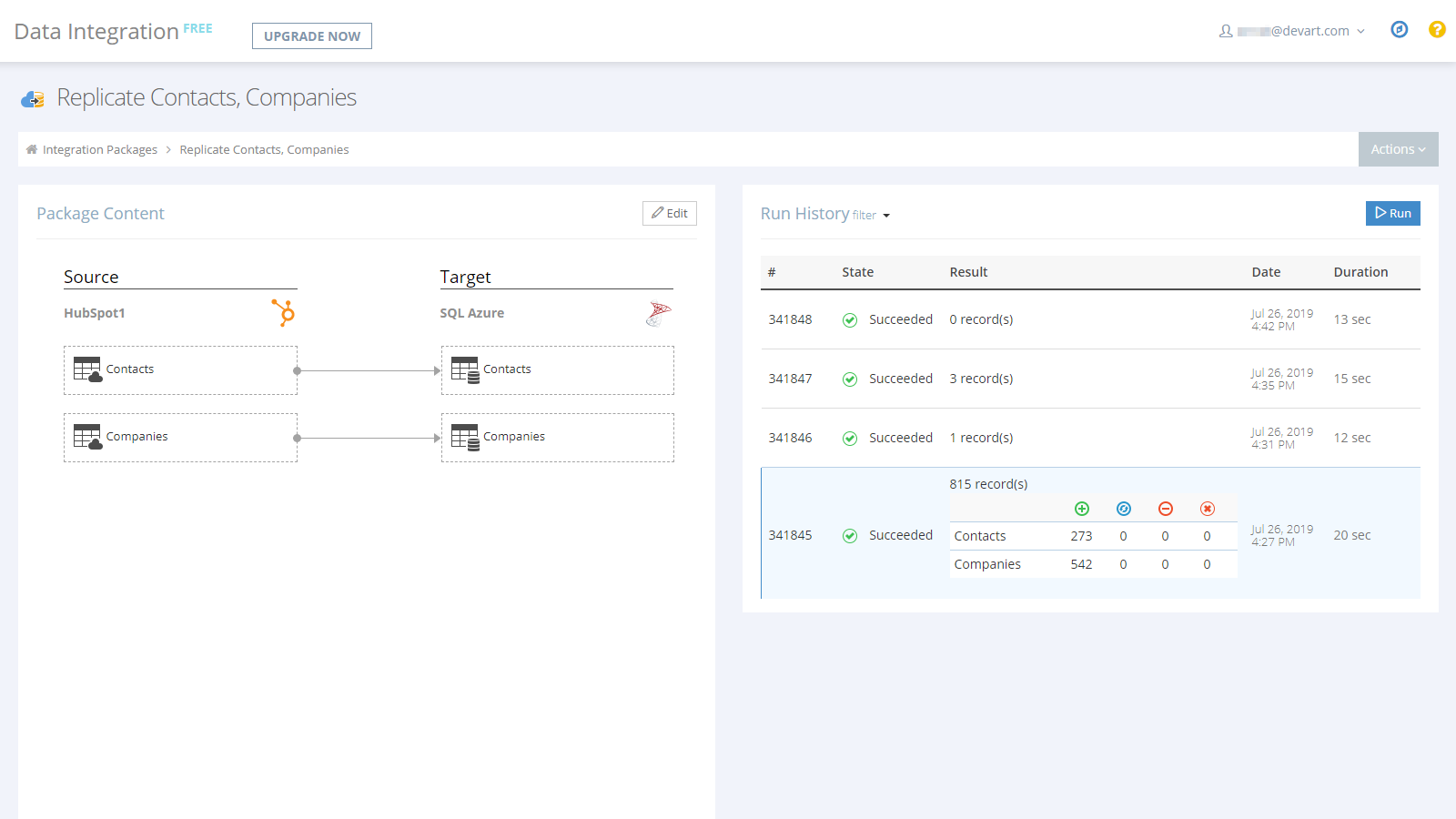
Task: Click the source Contacts cloud table icon
Action: [x=88, y=369]
